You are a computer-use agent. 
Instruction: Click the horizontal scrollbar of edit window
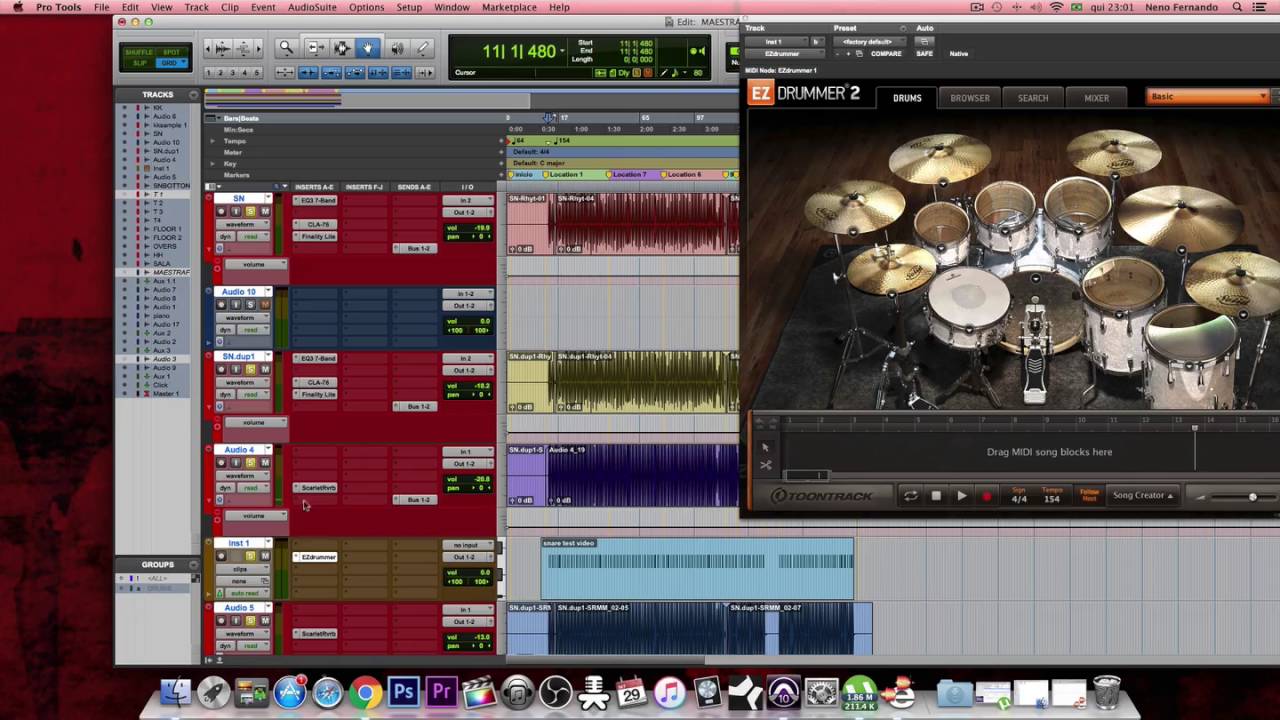[605, 660]
